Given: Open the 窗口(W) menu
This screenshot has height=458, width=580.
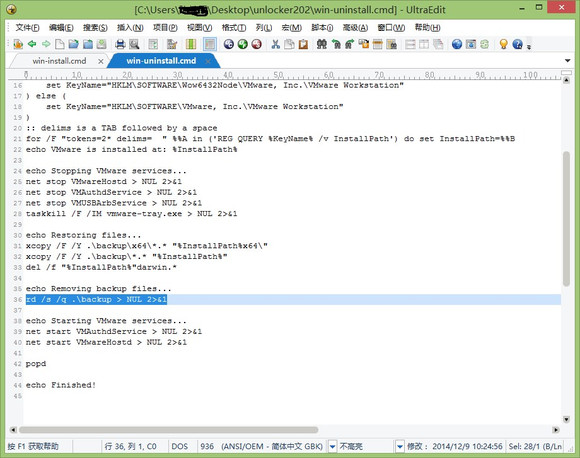Looking at the screenshot, I should pyautogui.click(x=391, y=28).
